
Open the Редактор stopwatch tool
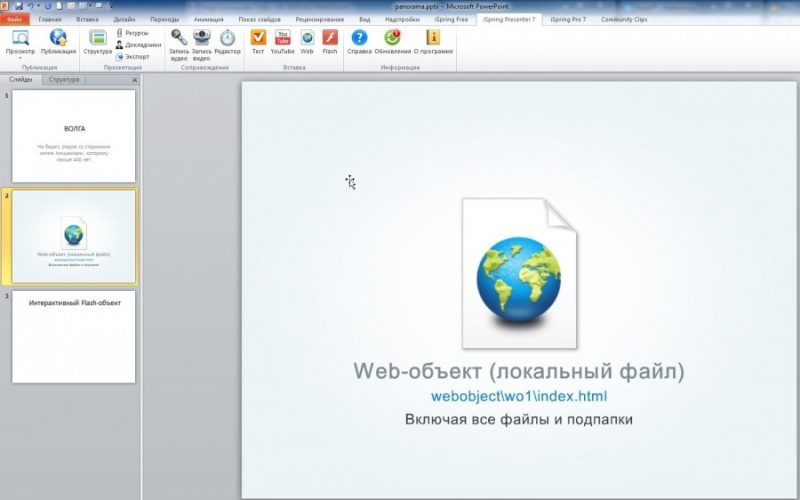[x=228, y=42]
